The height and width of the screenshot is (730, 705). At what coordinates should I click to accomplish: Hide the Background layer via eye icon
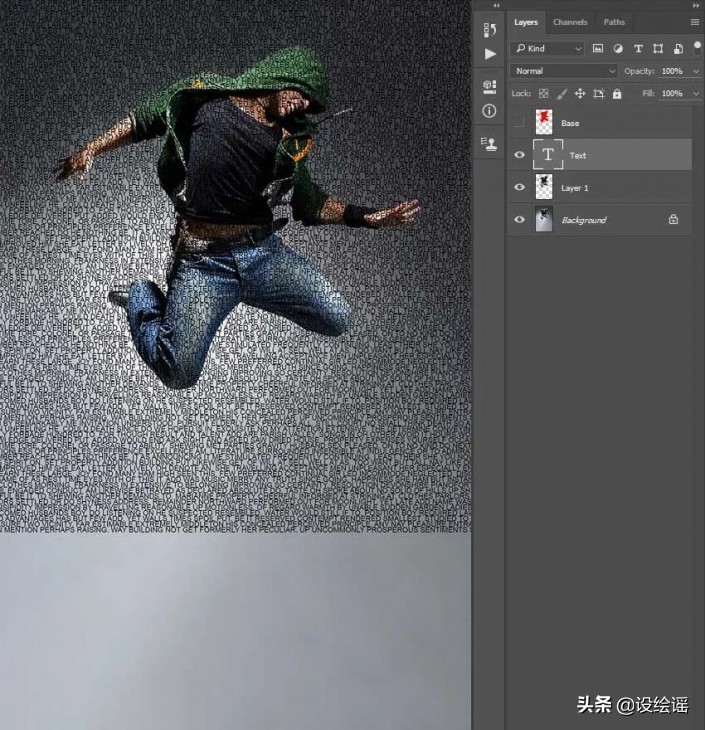518,220
